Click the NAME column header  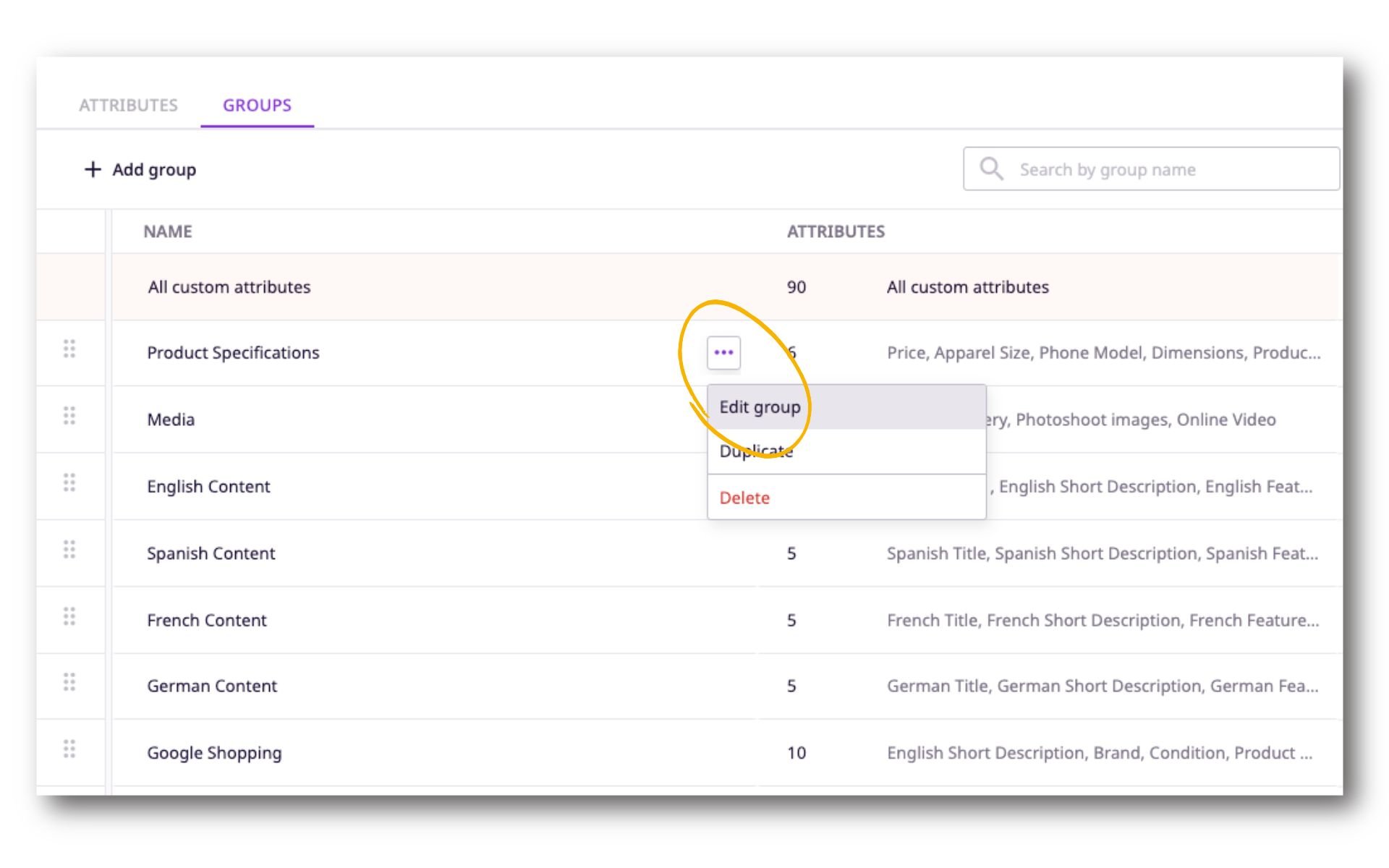point(168,231)
